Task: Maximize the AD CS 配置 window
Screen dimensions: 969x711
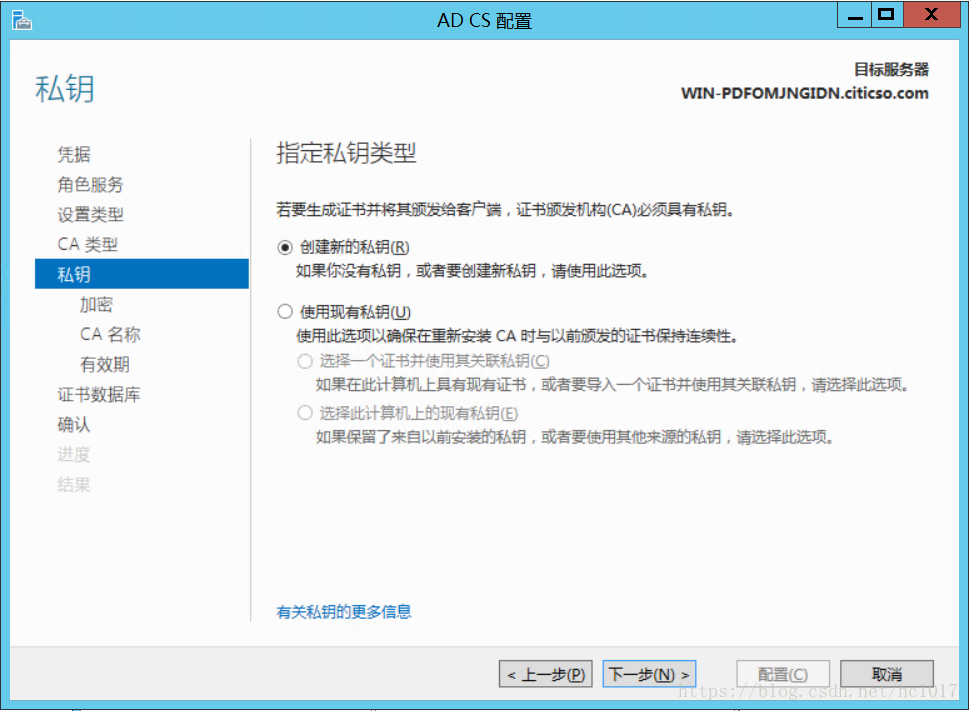Action: [887, 14]
